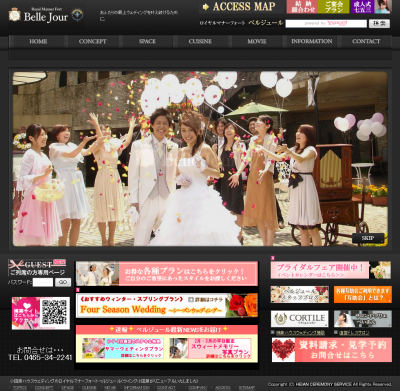400x391 pixels.
Task: Click the 検索 search button
Action: (379, 24)
